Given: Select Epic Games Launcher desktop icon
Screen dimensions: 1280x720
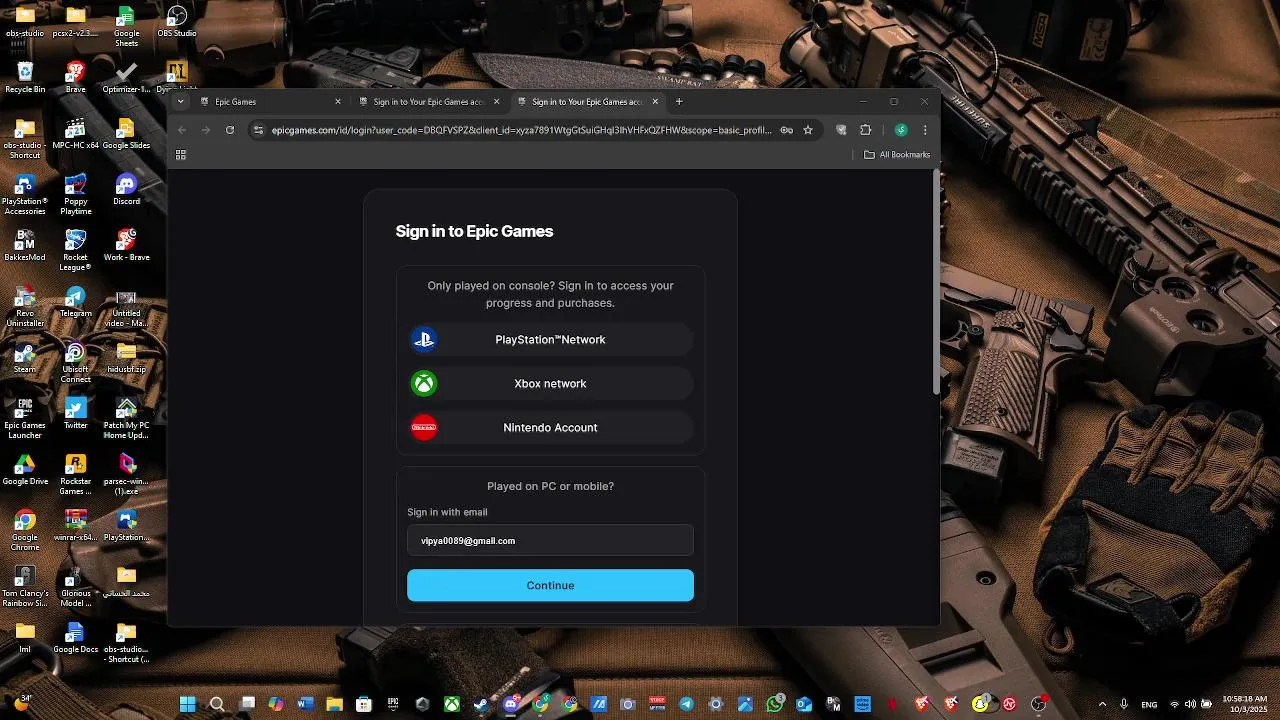Looking at the screenshot, I should [25, 418].
